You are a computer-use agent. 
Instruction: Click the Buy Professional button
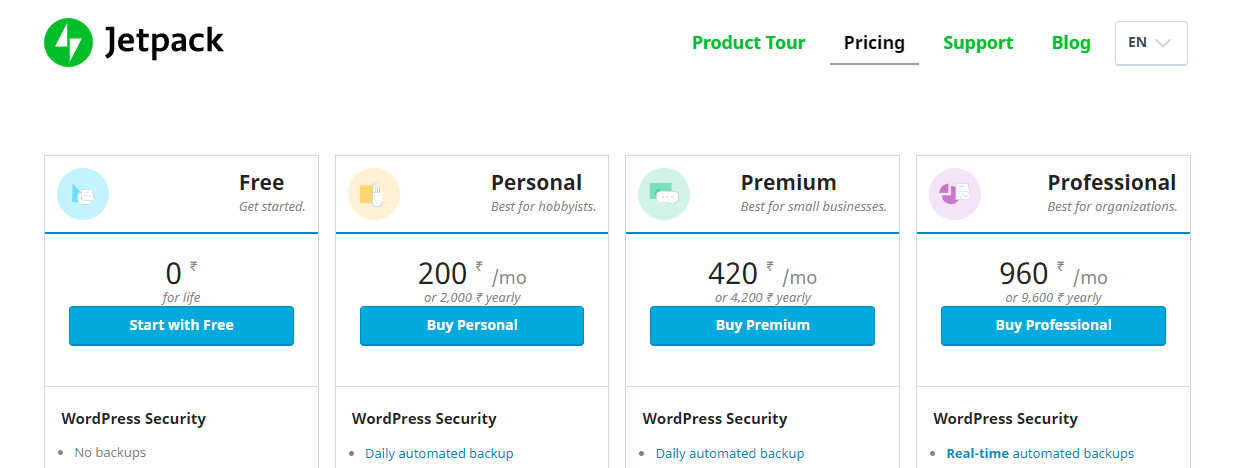1053,326
